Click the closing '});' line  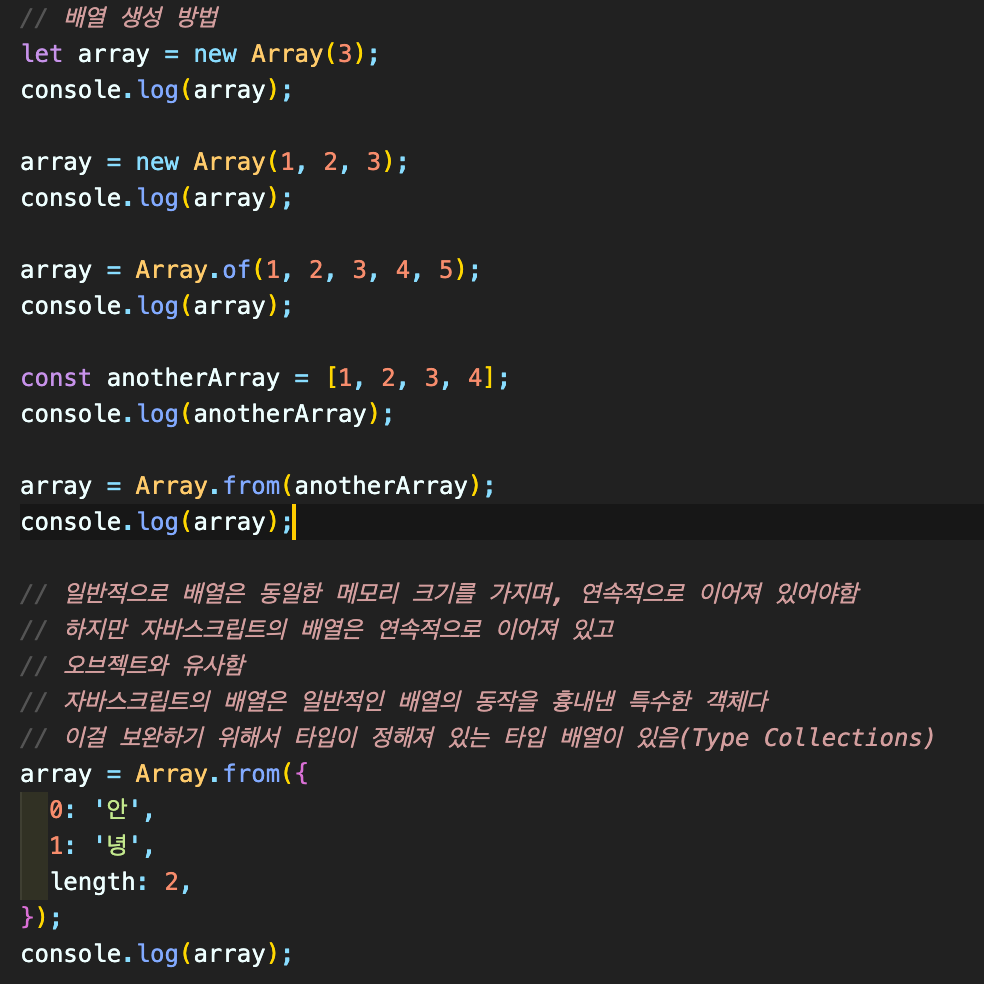click(41, 918)
